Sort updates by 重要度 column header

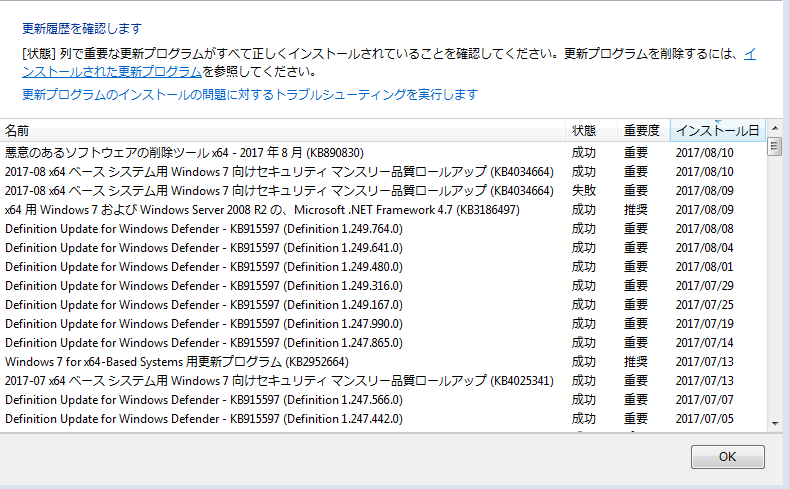click(x=641, y=131)
